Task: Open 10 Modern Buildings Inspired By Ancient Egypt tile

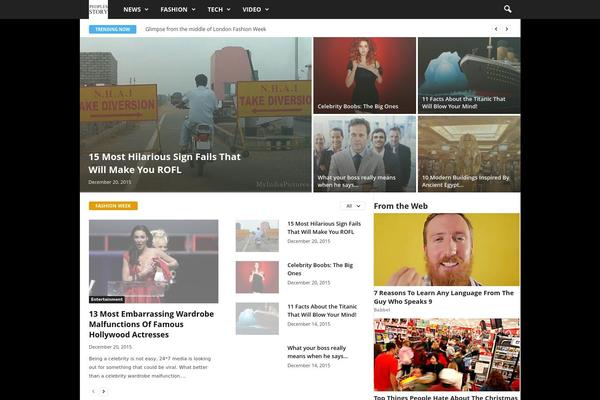Action: [469, 154]
